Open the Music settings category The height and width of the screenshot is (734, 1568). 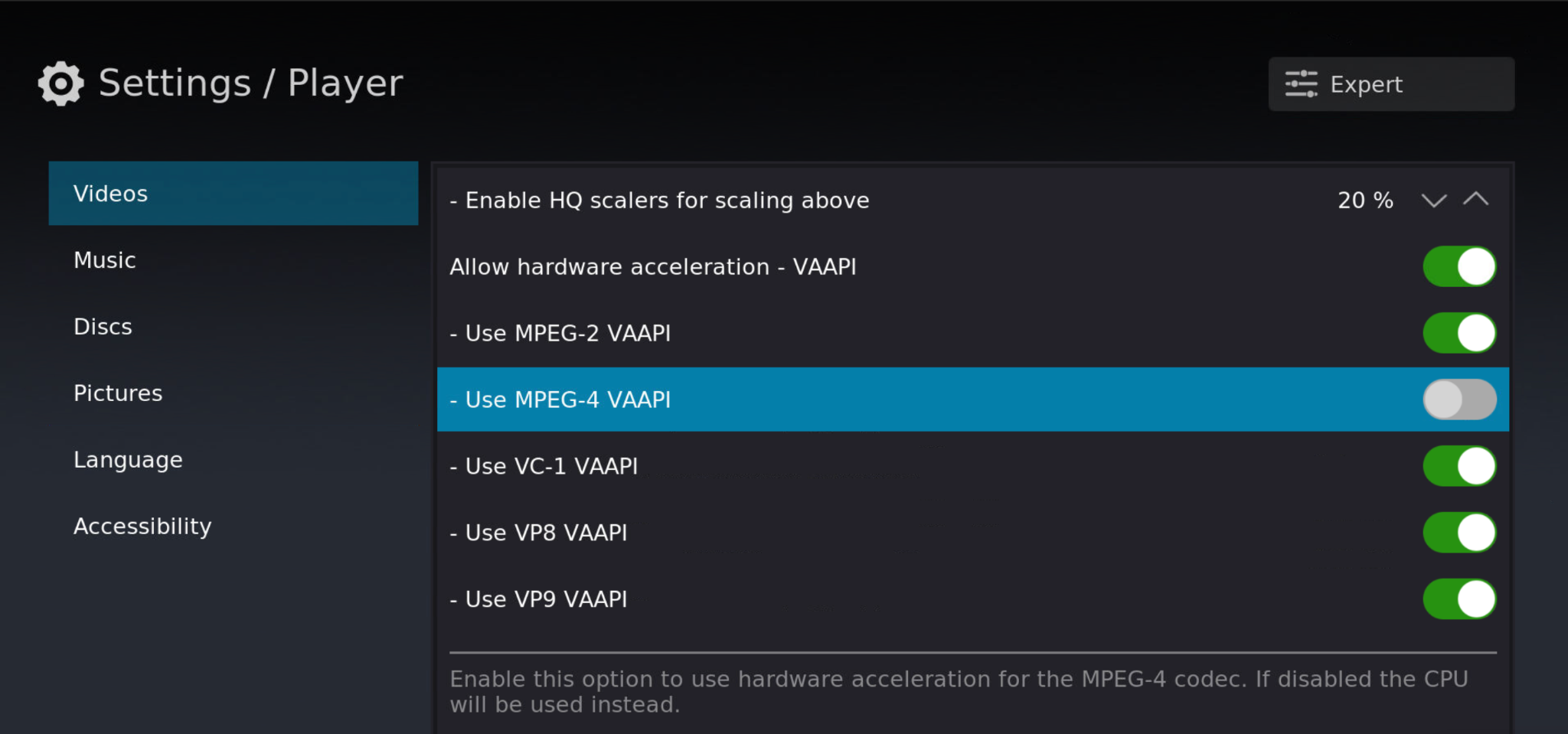click(105, 260)
